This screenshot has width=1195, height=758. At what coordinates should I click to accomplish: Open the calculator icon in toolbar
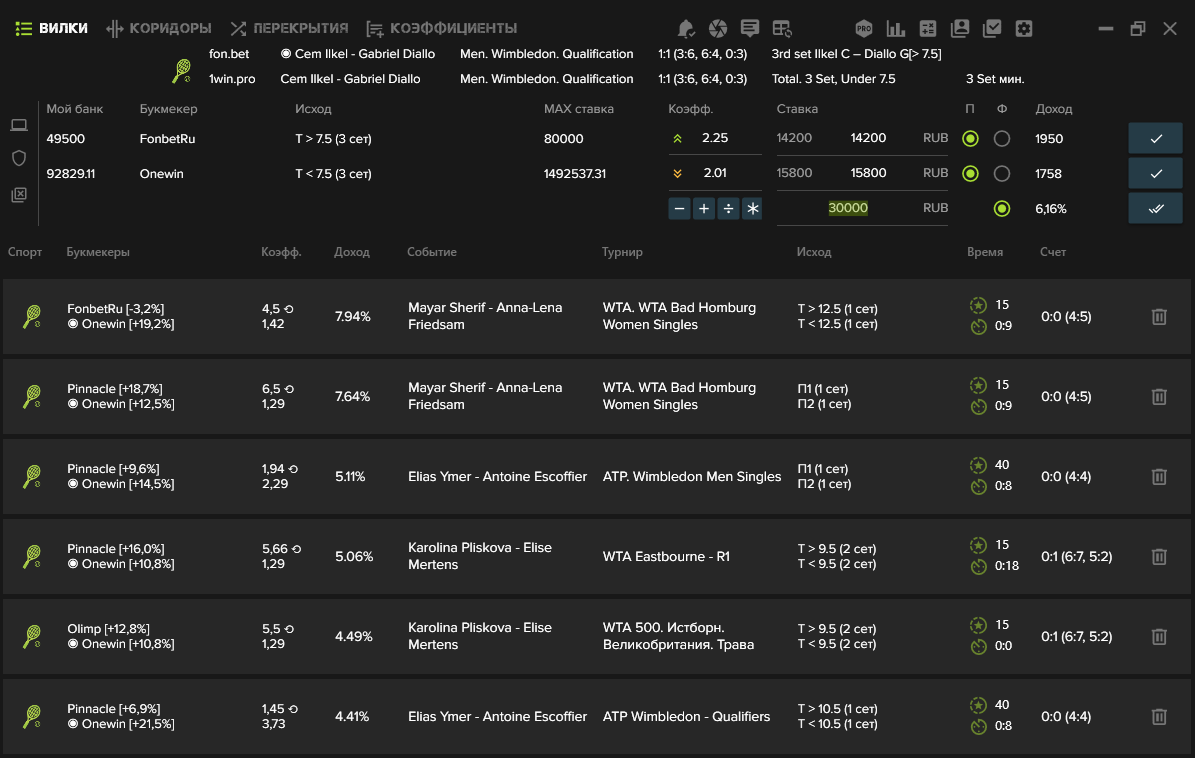(927, 28)
